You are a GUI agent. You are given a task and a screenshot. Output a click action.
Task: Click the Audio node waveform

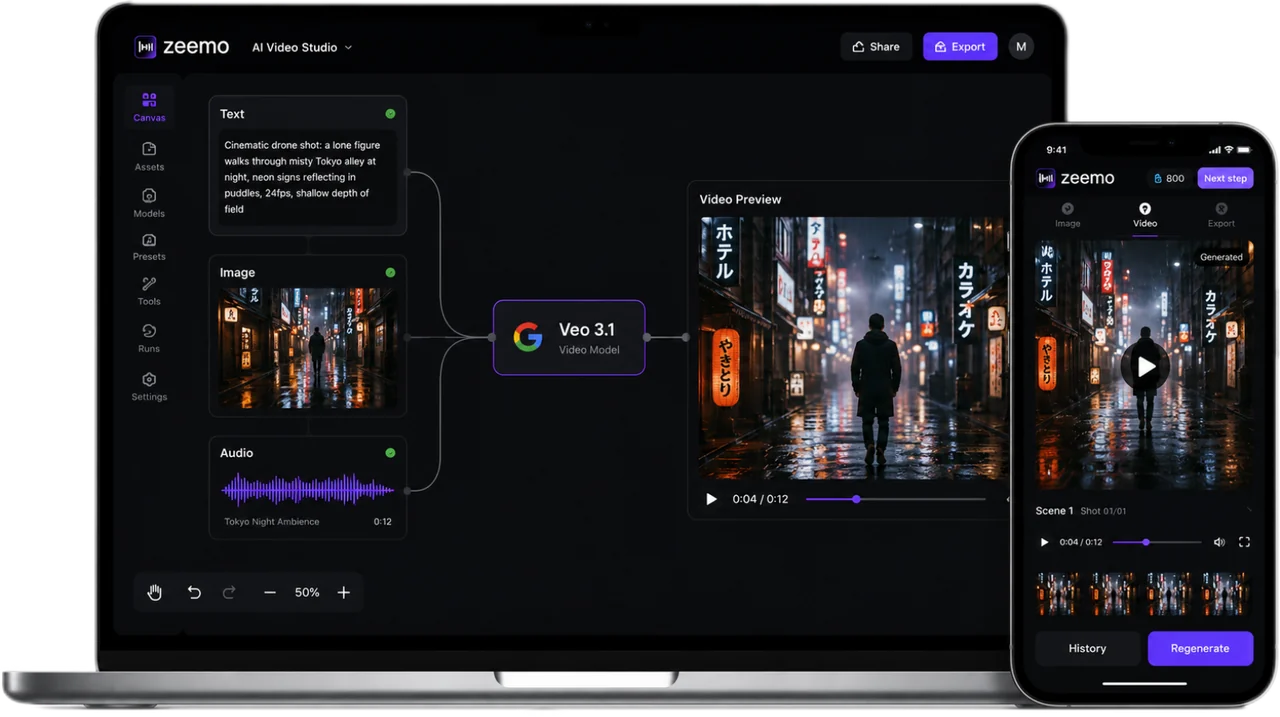coord(308,490)
